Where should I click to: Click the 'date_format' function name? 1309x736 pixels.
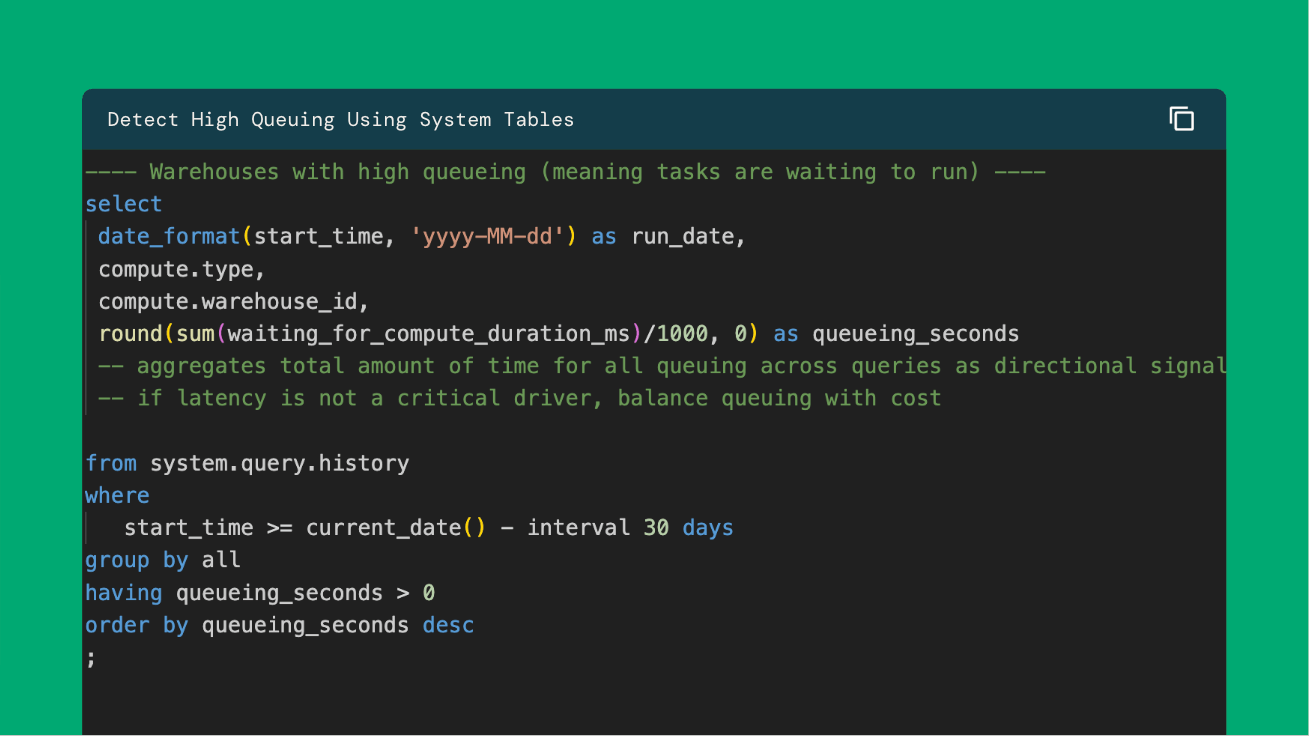point(169,237)
